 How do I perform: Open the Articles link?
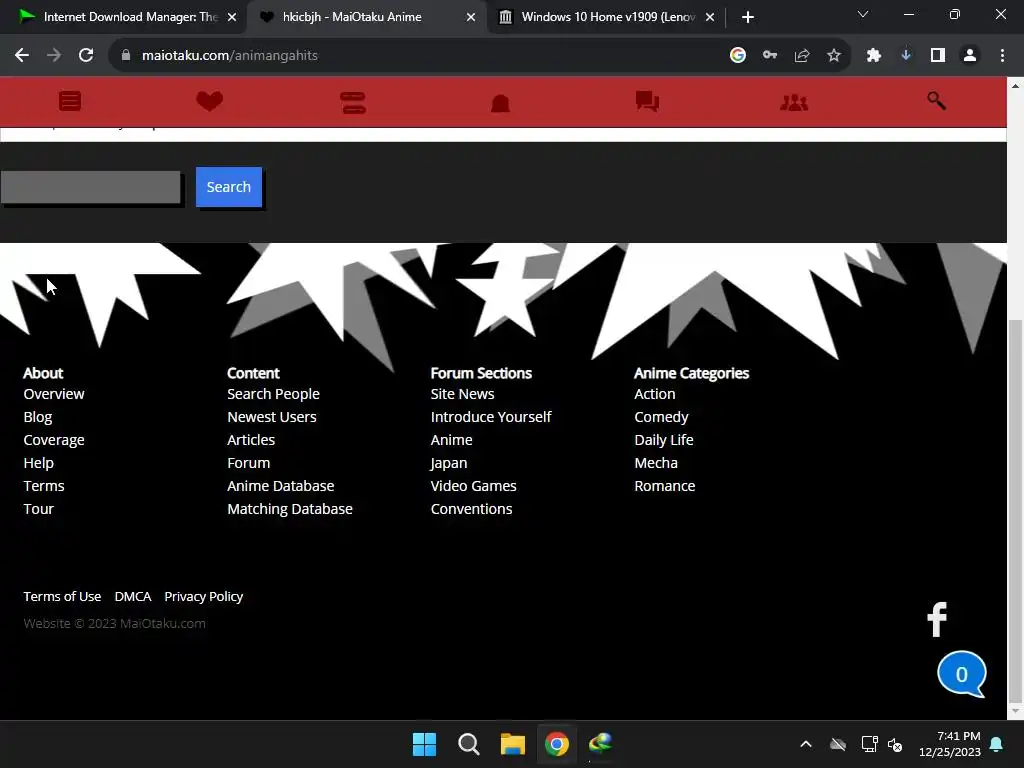251,440
